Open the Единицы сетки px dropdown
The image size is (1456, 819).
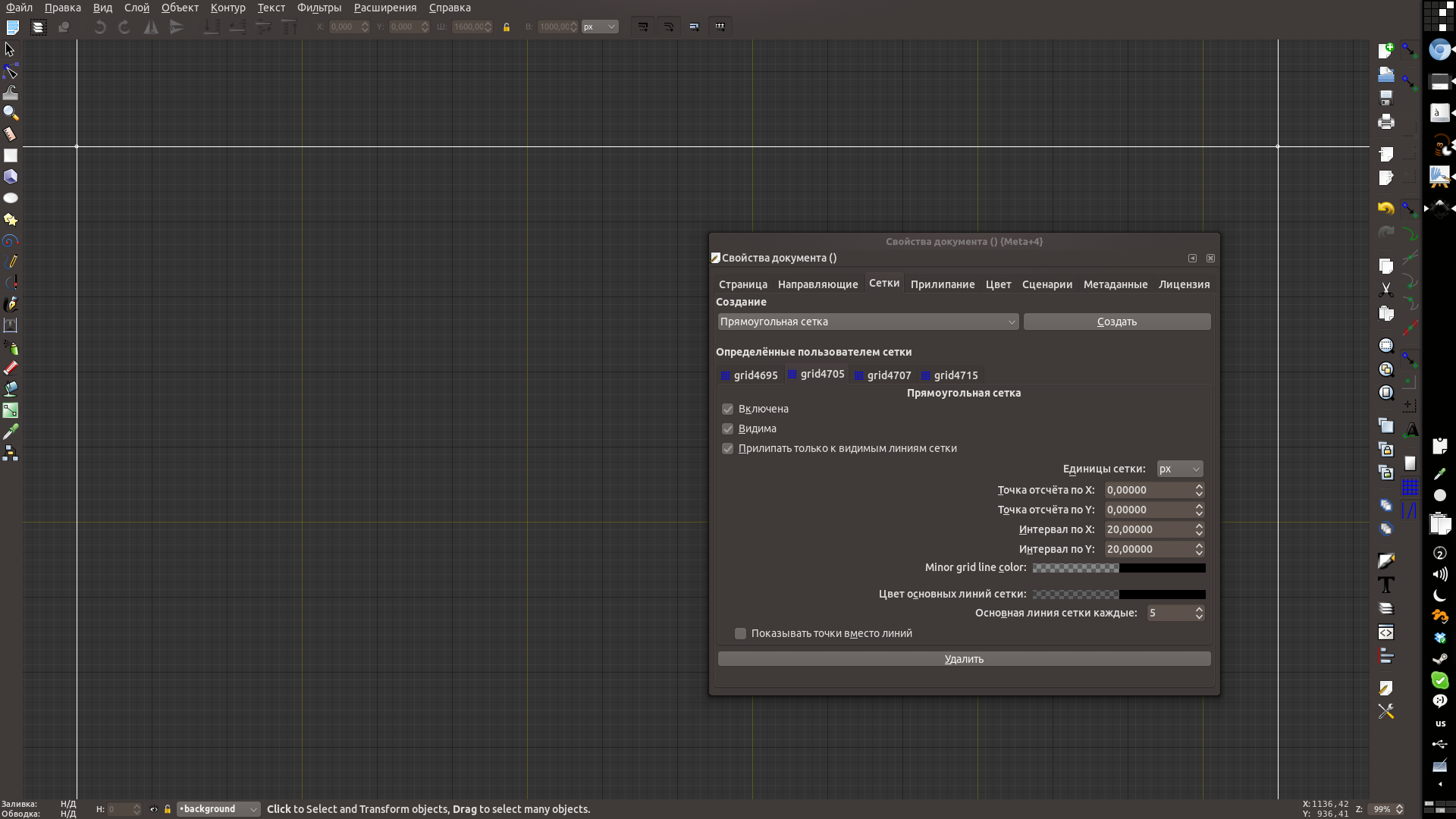[x=1180, y=469]
